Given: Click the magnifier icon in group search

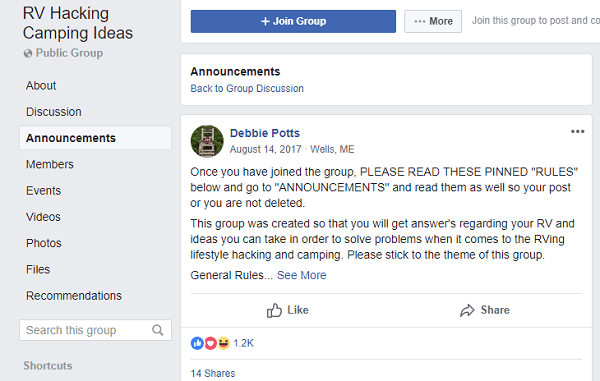Looking at the screenshot, I should pyautogui.click(x=158, y=330).
